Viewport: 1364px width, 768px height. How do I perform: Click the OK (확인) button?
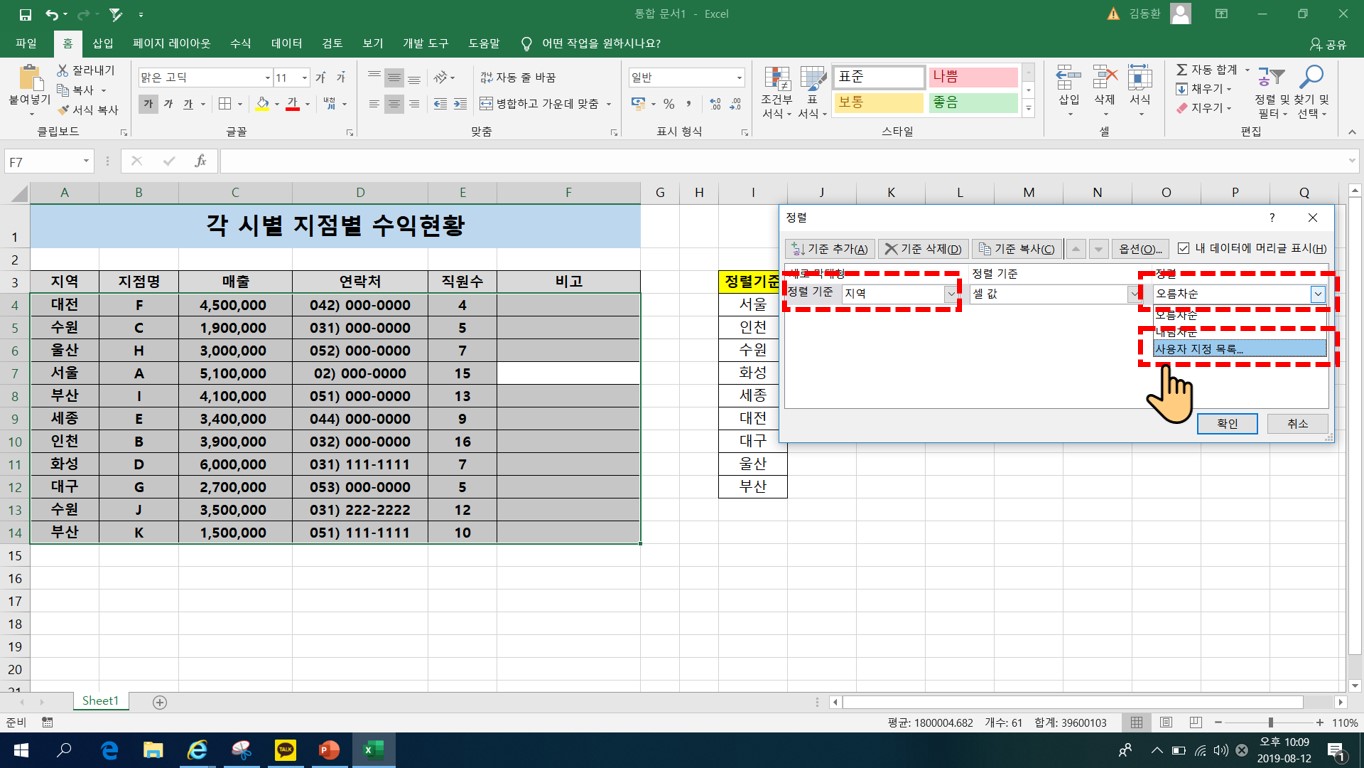[x=1227, y=424]
